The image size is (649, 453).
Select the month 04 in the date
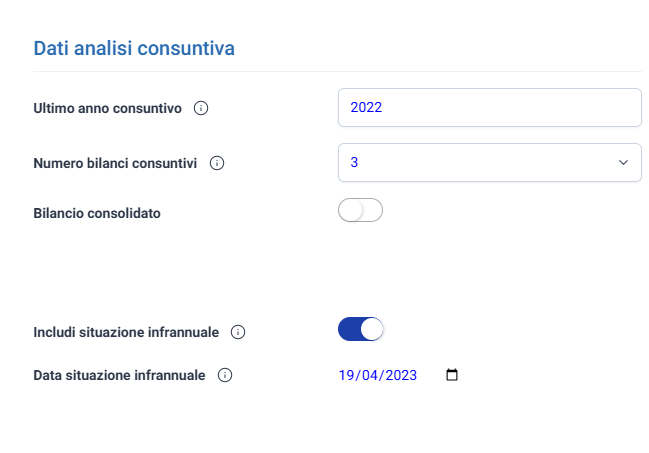[x=370, y=375]
